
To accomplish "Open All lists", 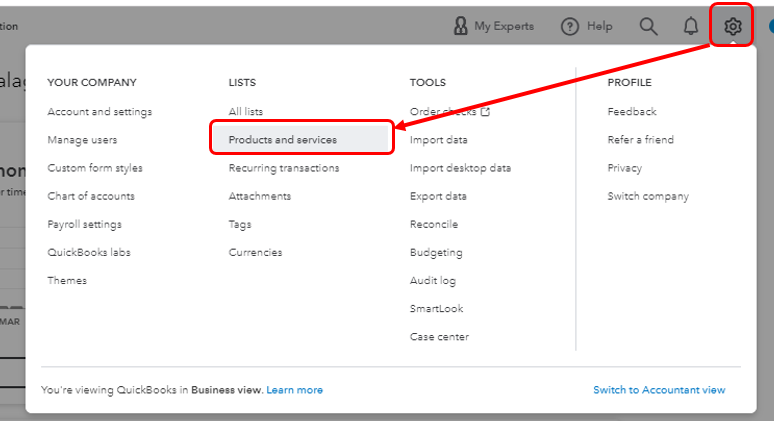I will tap(246, 112).
